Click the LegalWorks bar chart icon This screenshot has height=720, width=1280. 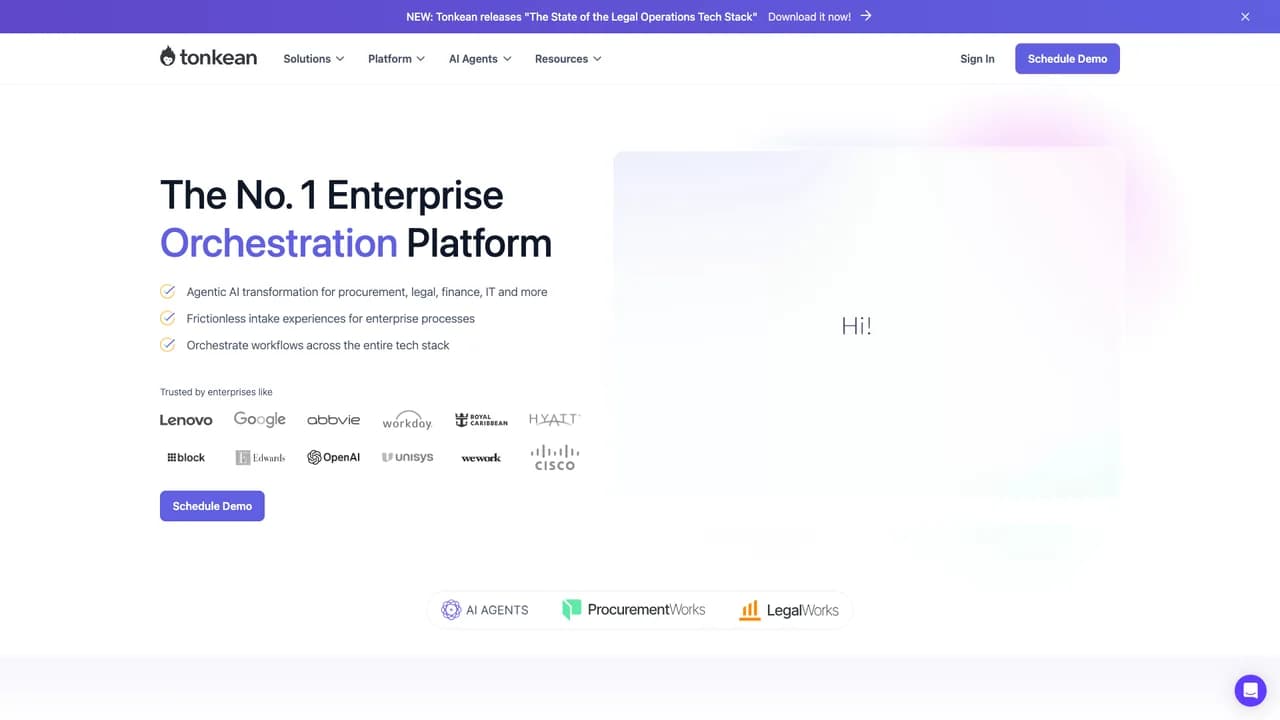click(x=749, y=610)
